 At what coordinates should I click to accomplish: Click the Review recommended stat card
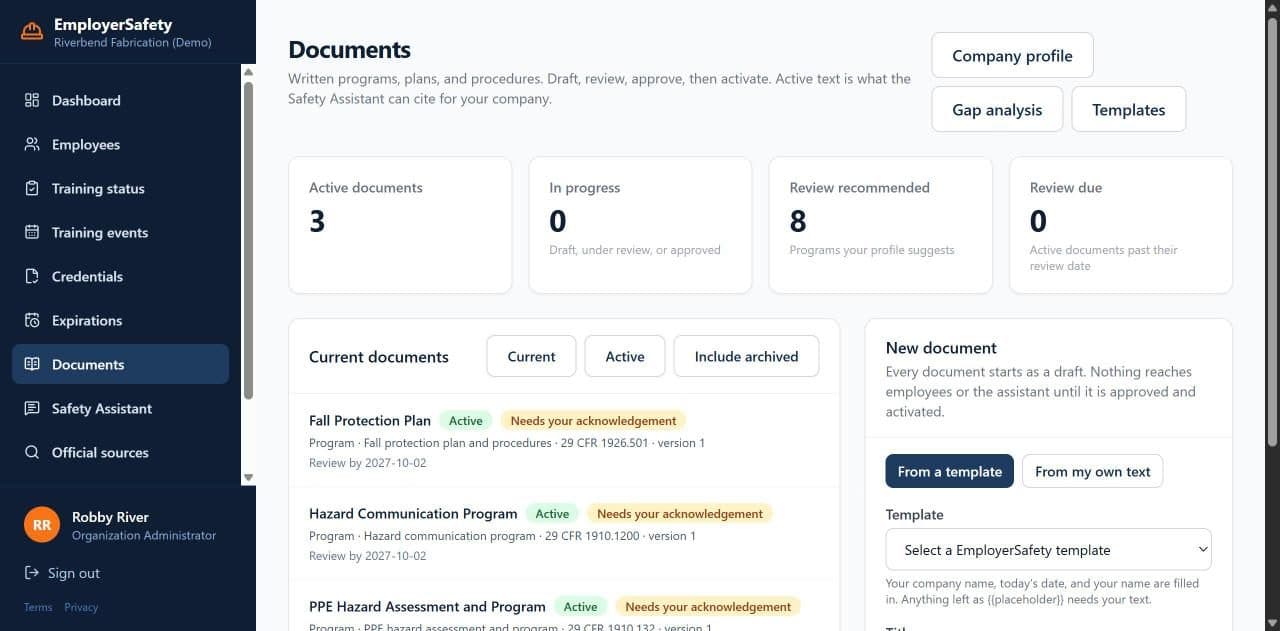coord(880,225)
